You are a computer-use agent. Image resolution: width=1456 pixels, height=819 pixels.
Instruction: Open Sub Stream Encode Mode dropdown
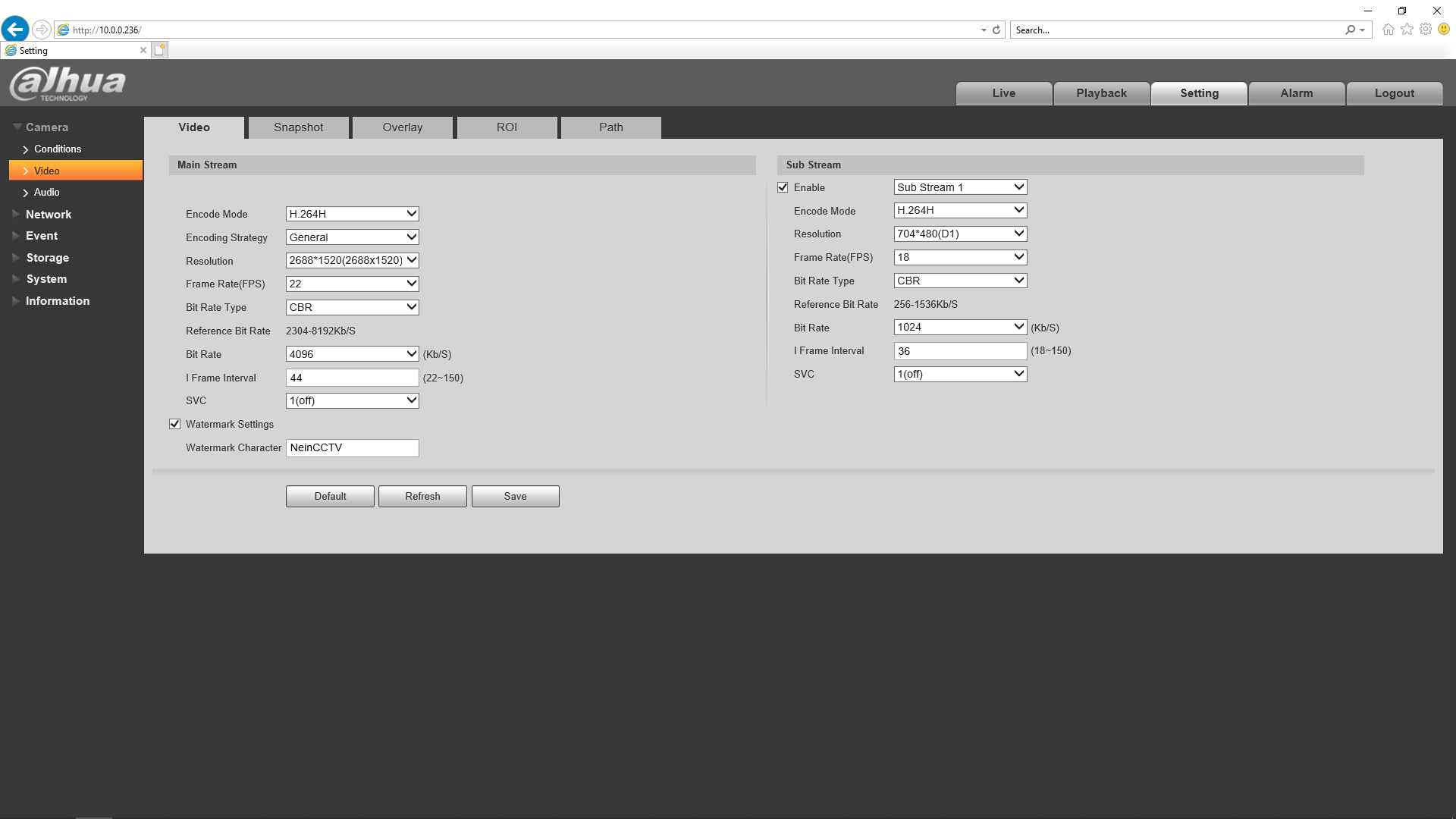(960, 210)
